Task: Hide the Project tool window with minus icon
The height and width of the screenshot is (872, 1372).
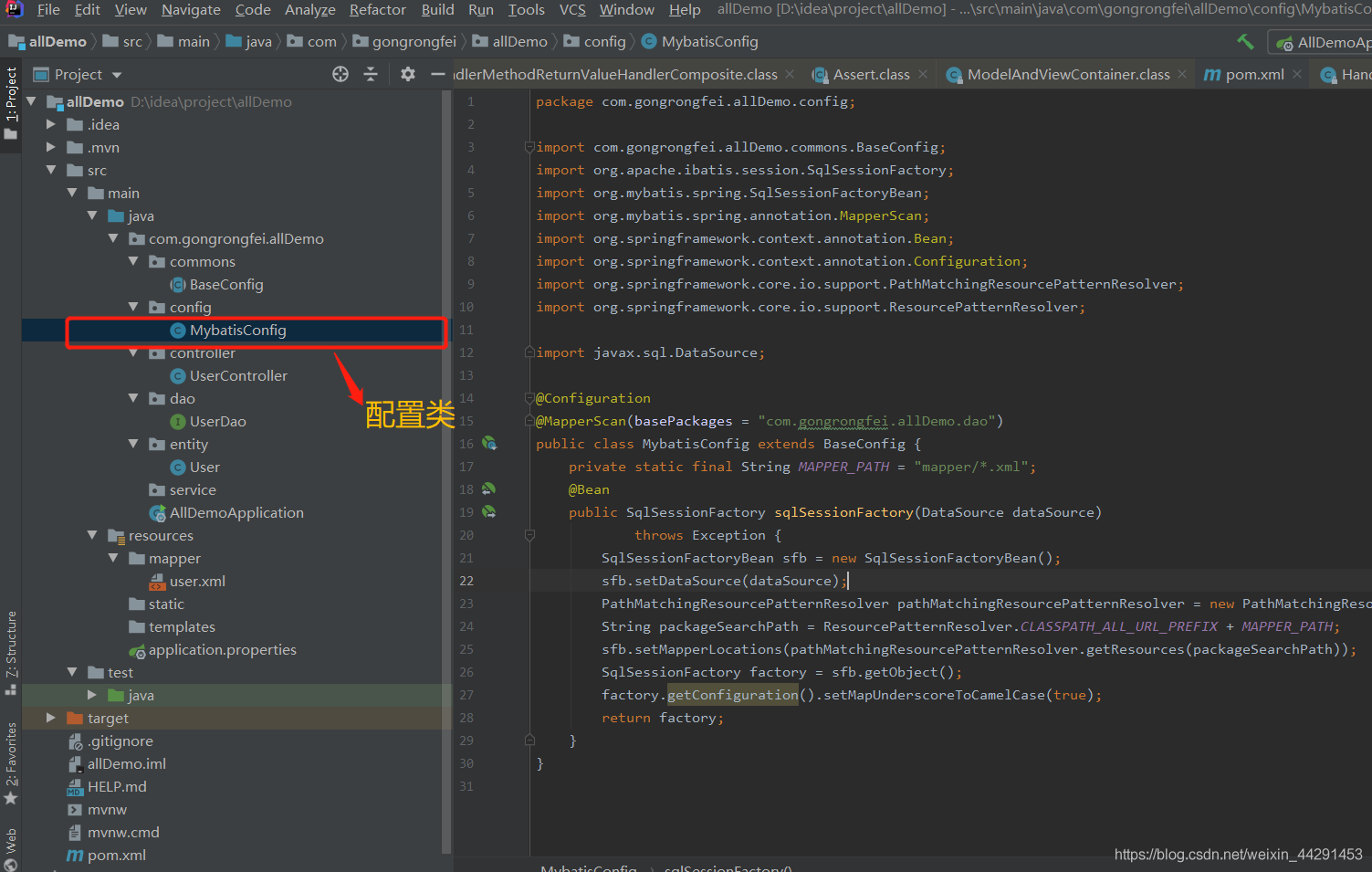Action: point(438,74)
